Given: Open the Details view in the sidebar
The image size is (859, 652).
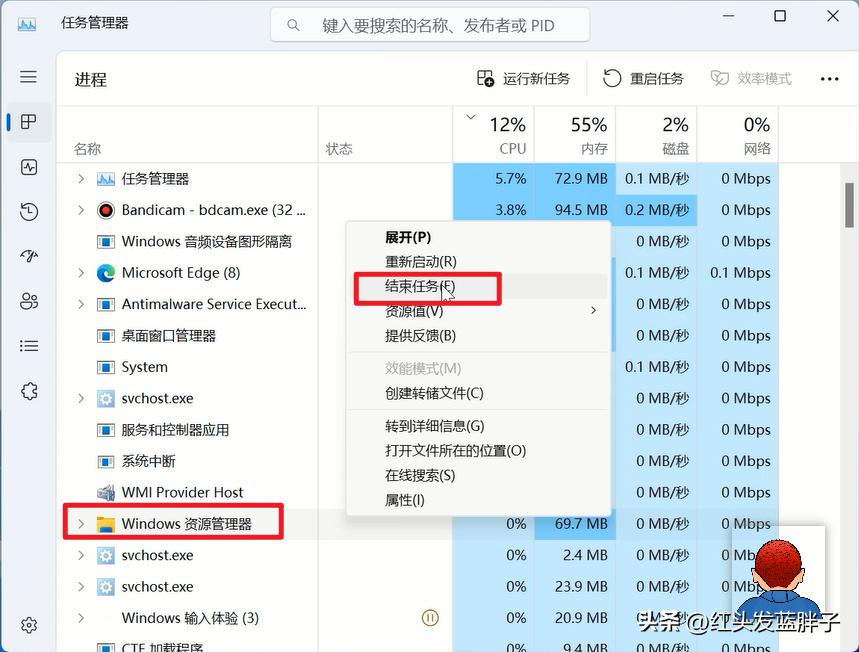Looking at the screenshot, I should tap(28, 345).
